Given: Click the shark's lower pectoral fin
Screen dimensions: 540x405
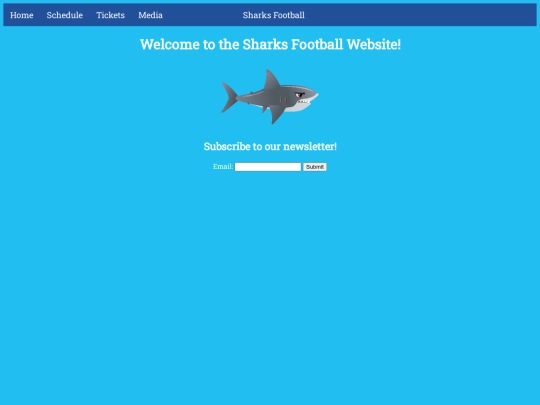Looking at the screenshot, I should tap(276, 114).
